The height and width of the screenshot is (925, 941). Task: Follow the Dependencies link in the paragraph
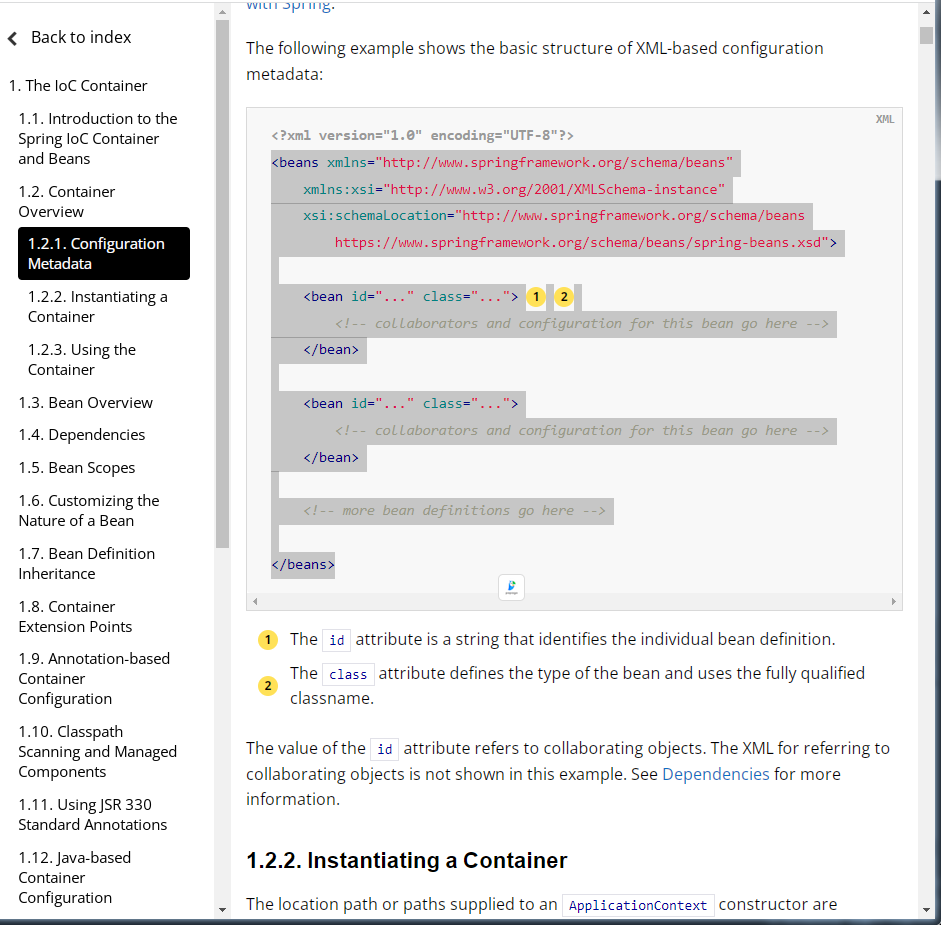[715, 774]
